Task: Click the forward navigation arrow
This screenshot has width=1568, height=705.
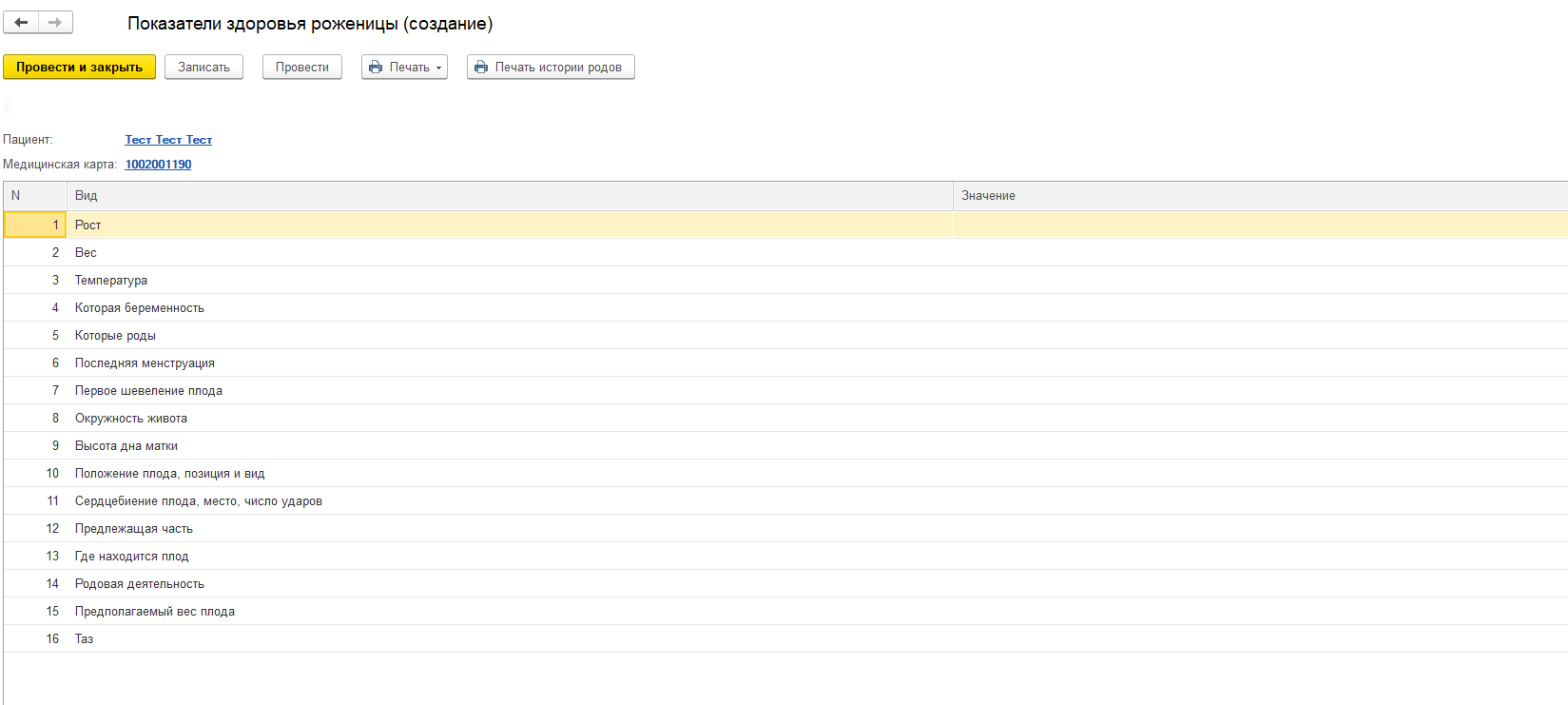Action: 55,22
